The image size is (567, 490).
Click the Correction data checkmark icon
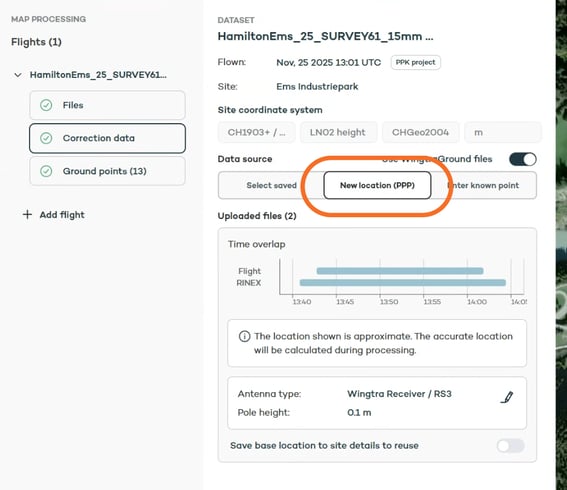click(46, 138)
